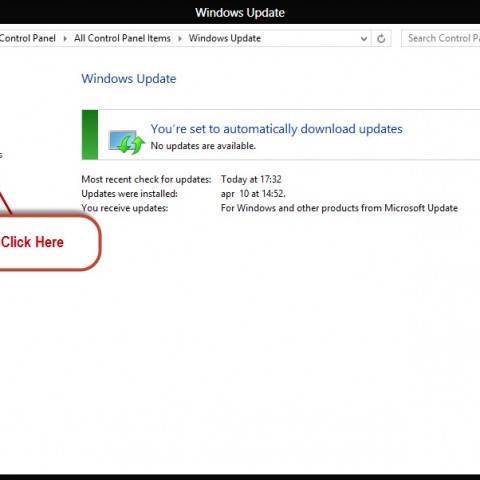Viewport: 480px width, 480px height.
Task: Click the Search Control Panel field
Action: [440, 38]
